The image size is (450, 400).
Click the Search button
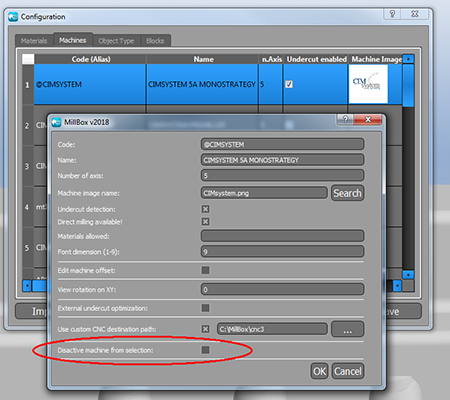(x=347, y=193)
